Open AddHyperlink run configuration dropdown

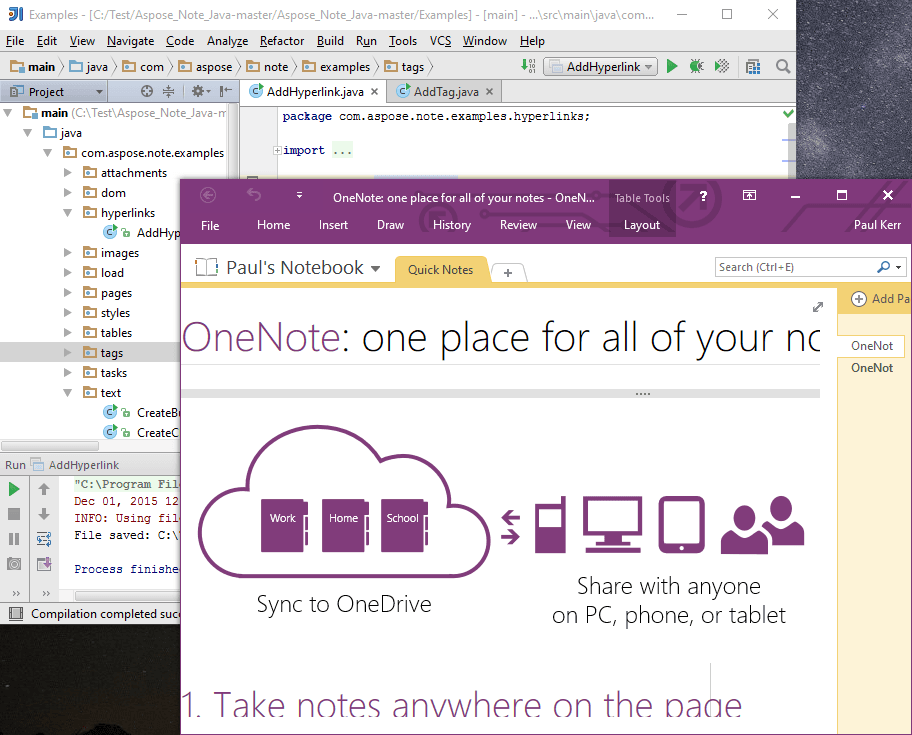click(600, 67)
